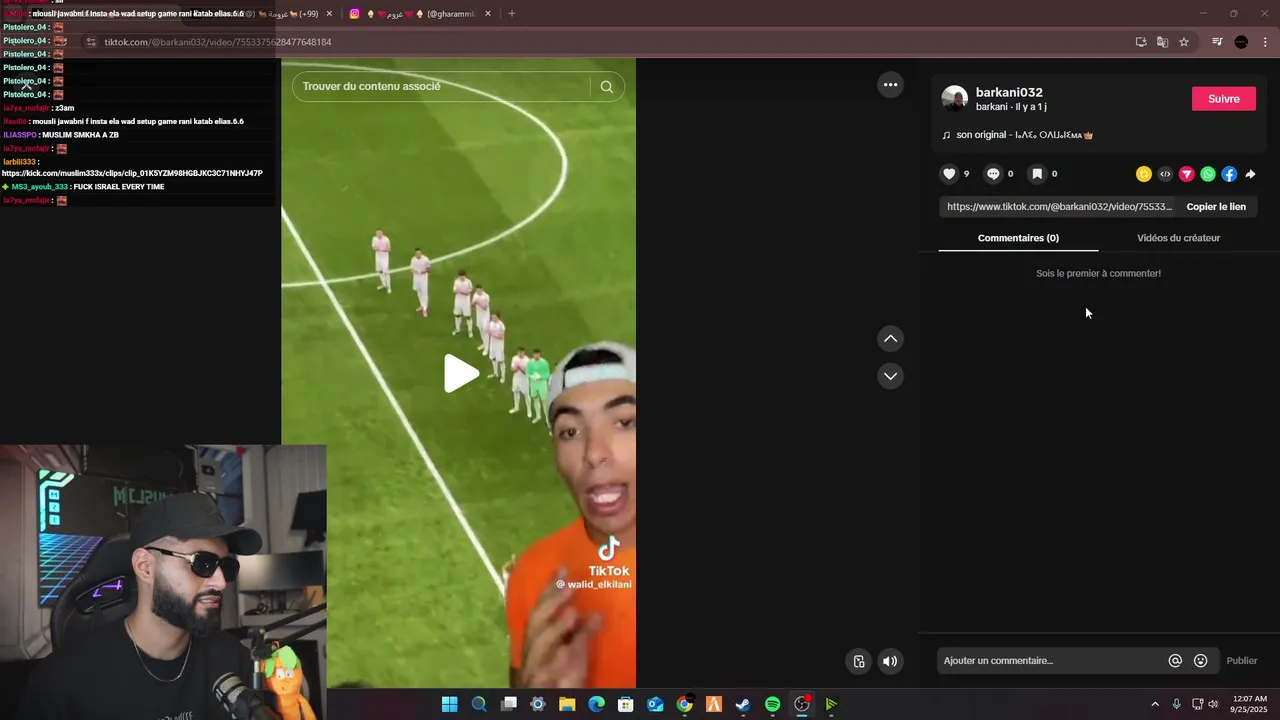The width and height of the screenshot is (1280, 720).
Task: Switch to 'Commentaires (0)' tab
Action: [x=1018, y=238]
